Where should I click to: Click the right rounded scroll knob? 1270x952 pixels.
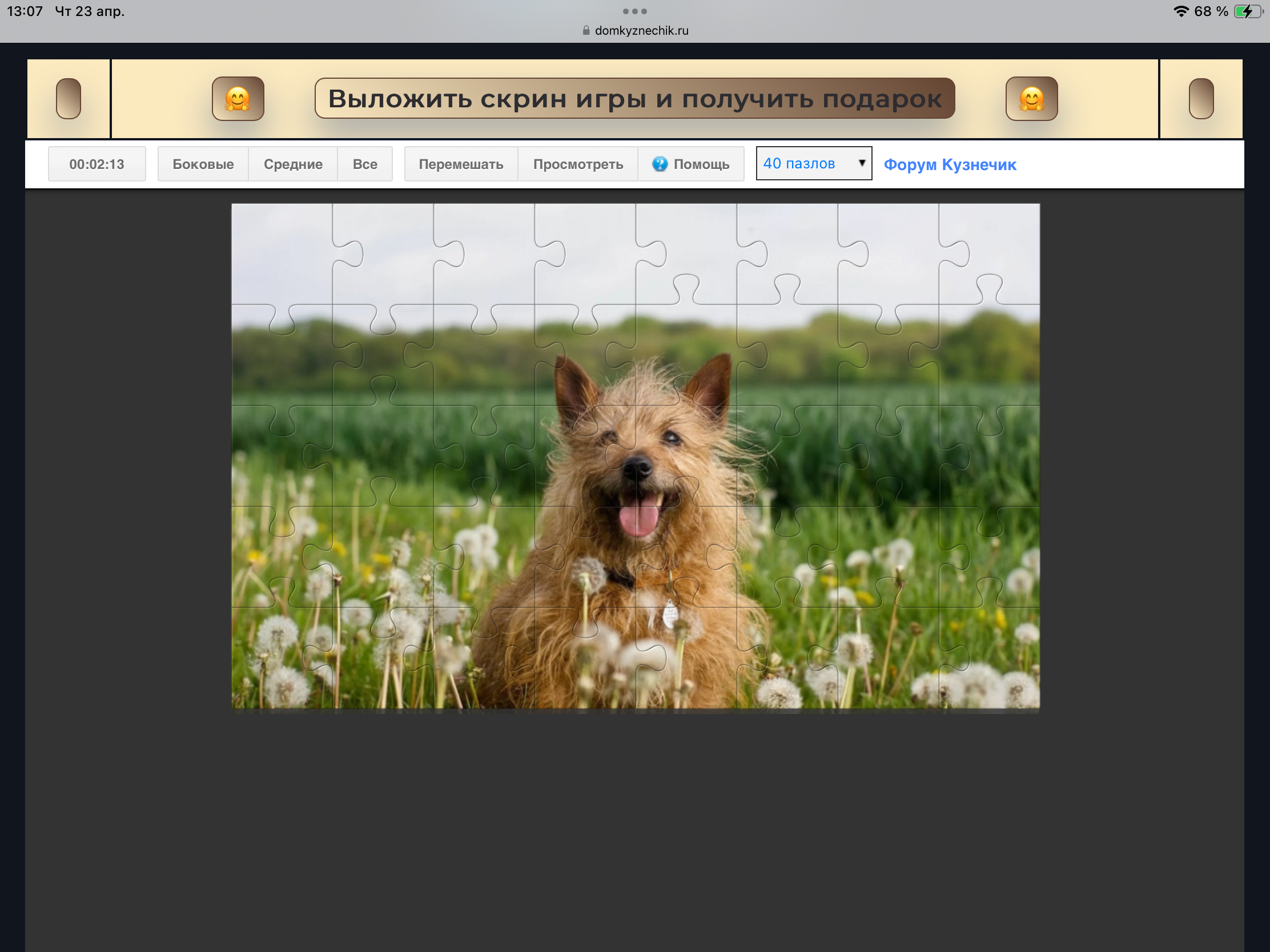tap(1200, 99)
